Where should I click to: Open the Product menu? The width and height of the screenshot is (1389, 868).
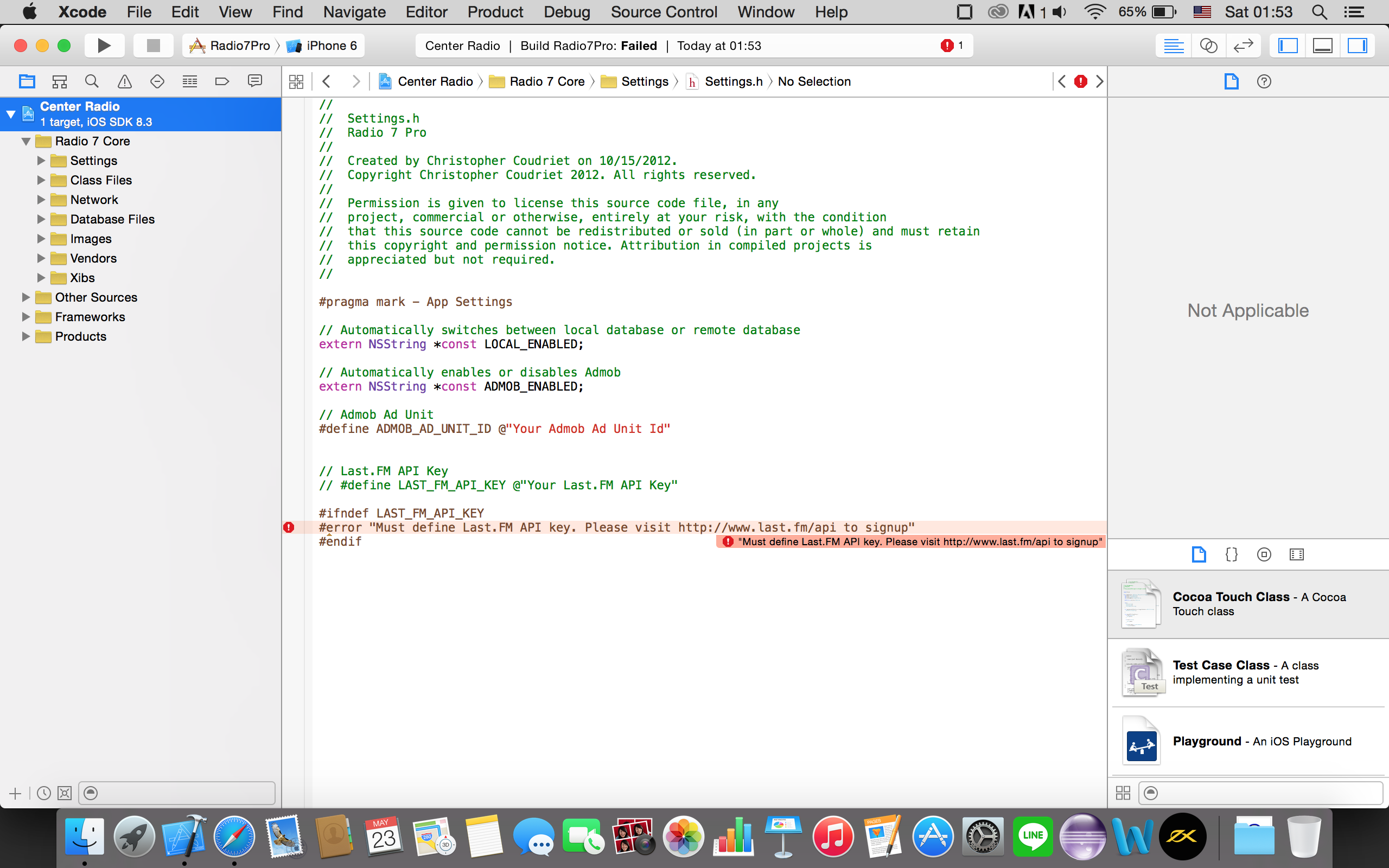pos(495,12)
